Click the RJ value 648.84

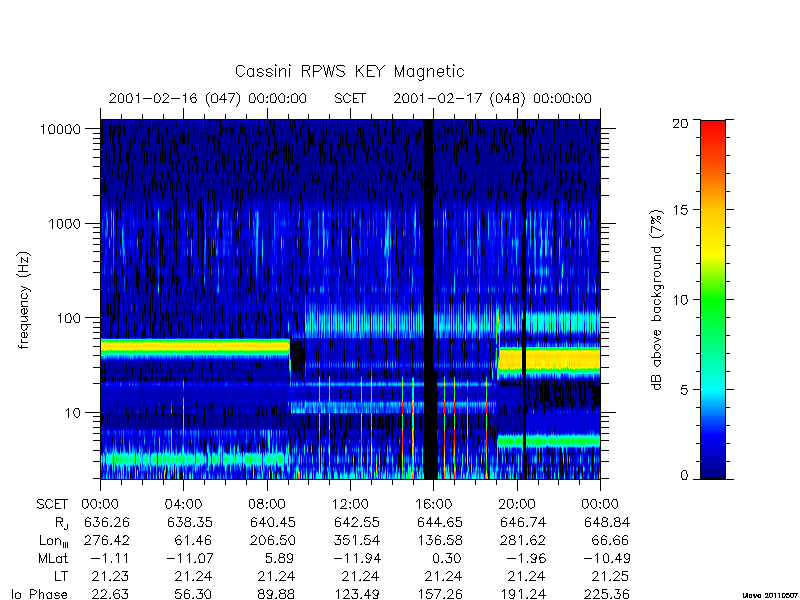click(607, 522)
